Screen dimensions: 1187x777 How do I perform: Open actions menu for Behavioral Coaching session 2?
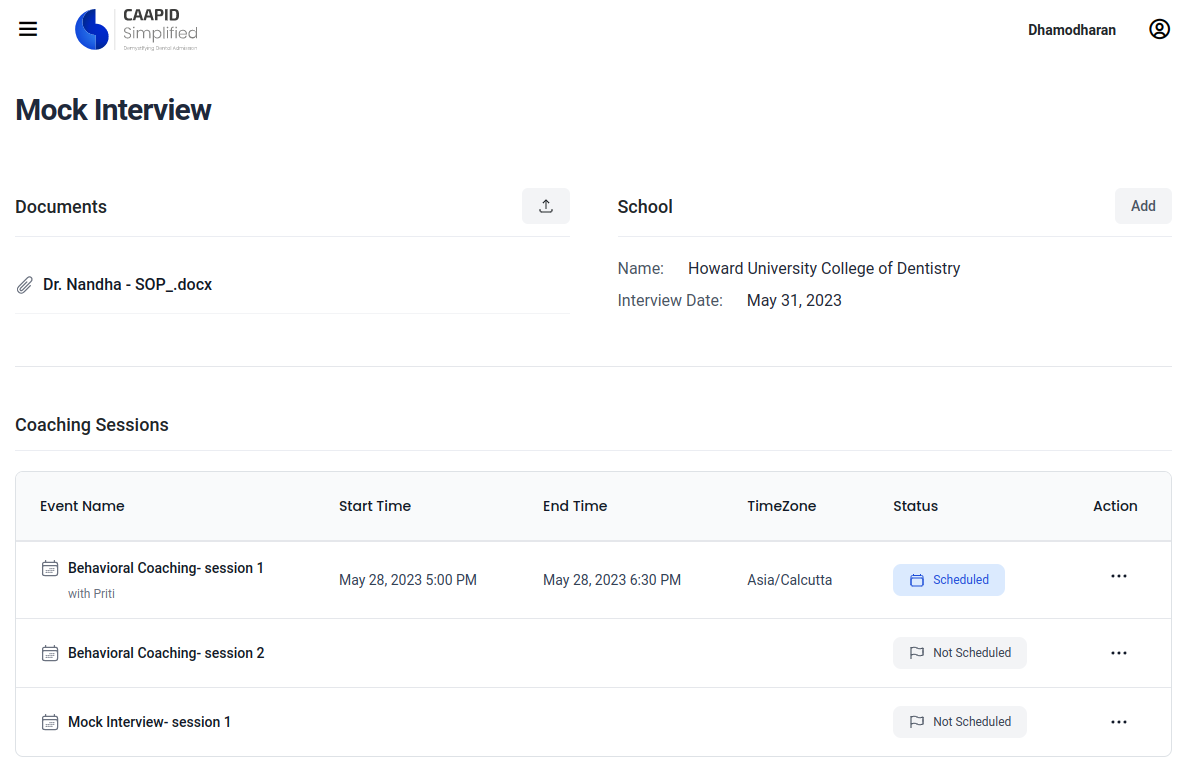pos(1119,653)
